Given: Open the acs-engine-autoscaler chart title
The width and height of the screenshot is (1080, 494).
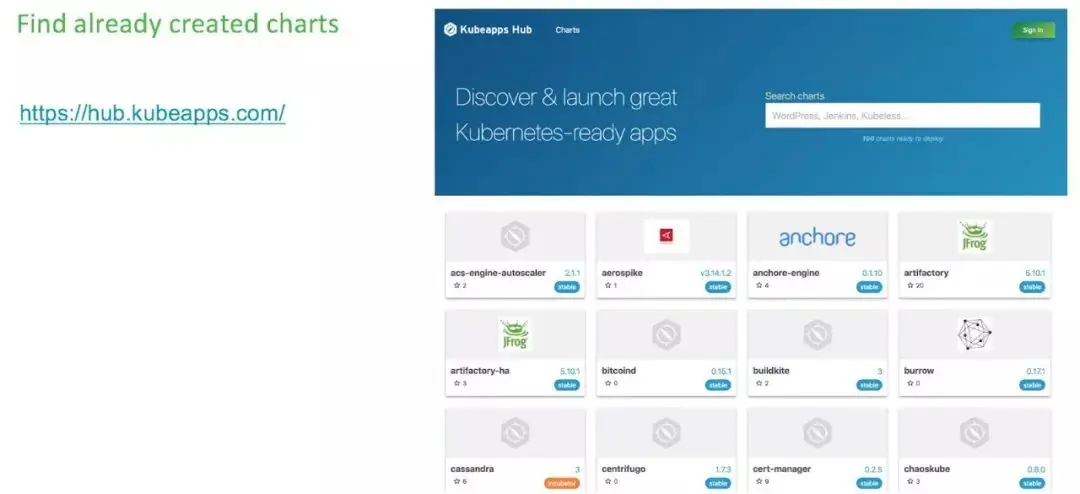Looking at the screenshot, I should [498, 273].
